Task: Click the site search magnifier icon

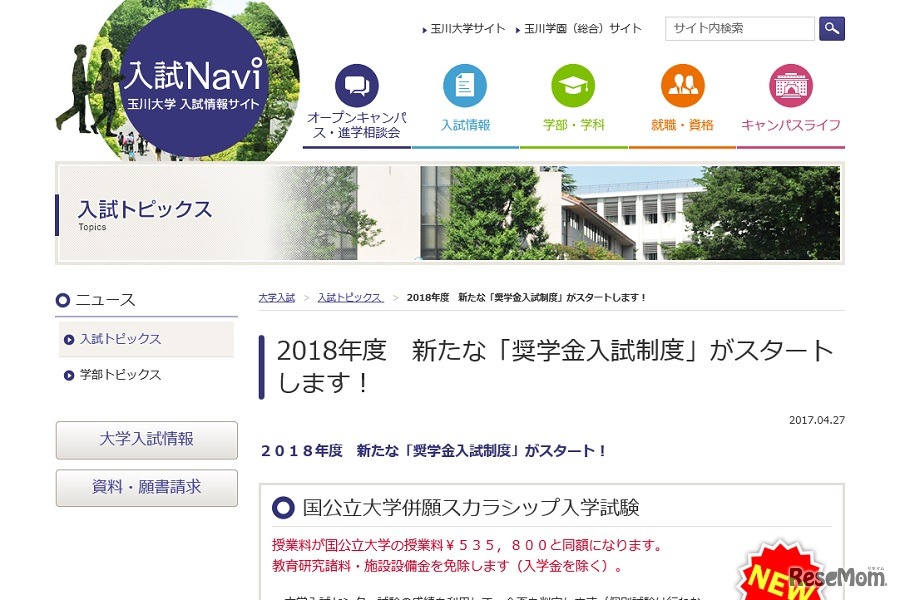Action: [831, 28]
